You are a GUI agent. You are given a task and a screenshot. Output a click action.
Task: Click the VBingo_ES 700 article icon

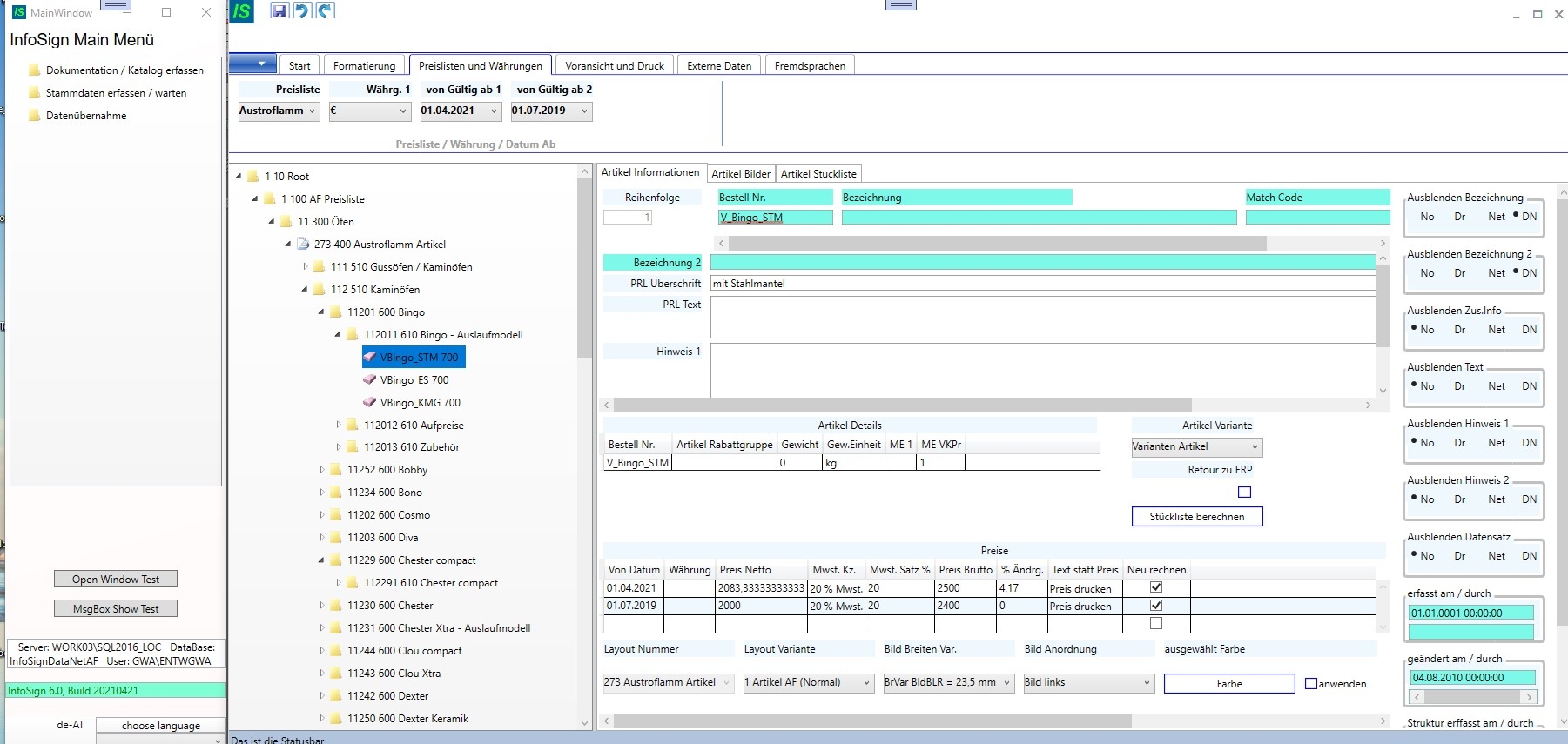[369, 380]
